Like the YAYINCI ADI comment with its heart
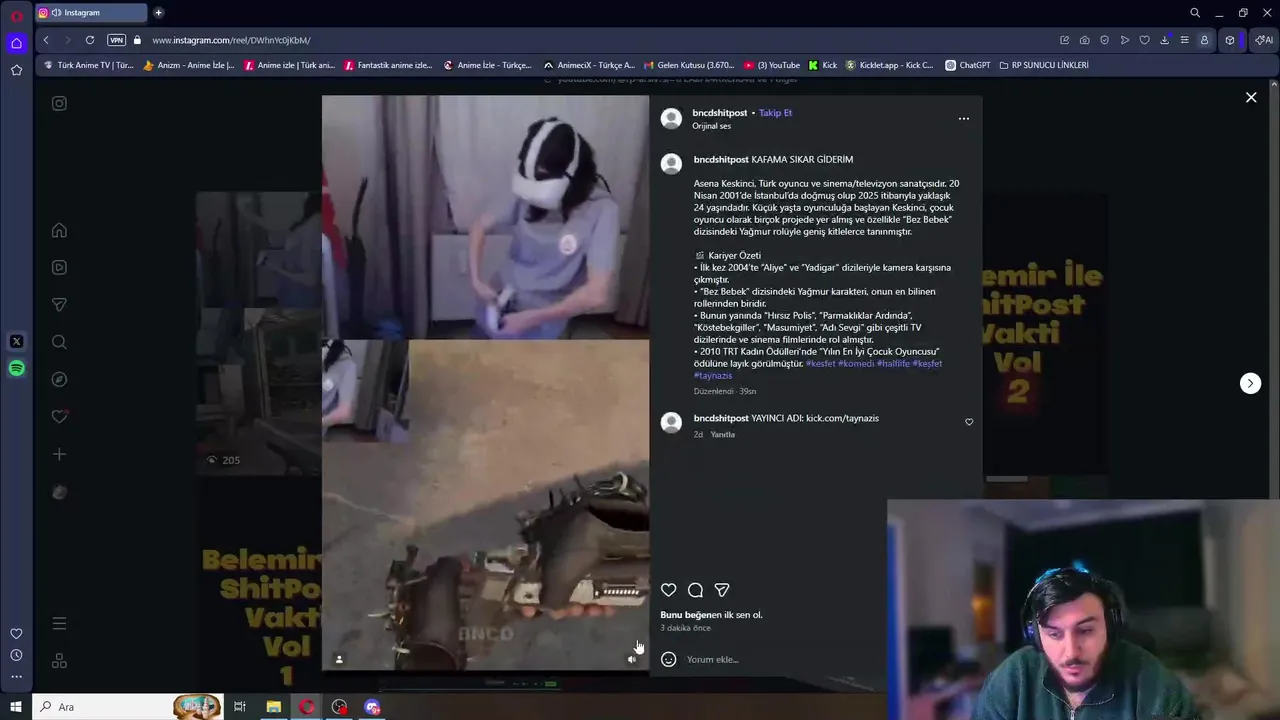Screen dimensions: 1280x720 [x=969, y=422]
